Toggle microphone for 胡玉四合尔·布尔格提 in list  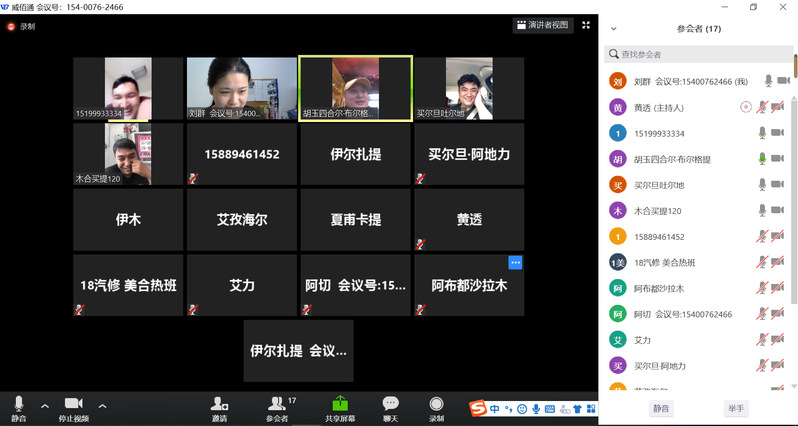pos(762,159)
